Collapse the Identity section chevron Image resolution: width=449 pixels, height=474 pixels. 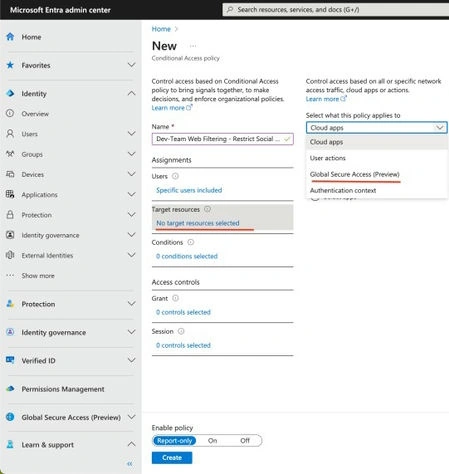(131, 93)
